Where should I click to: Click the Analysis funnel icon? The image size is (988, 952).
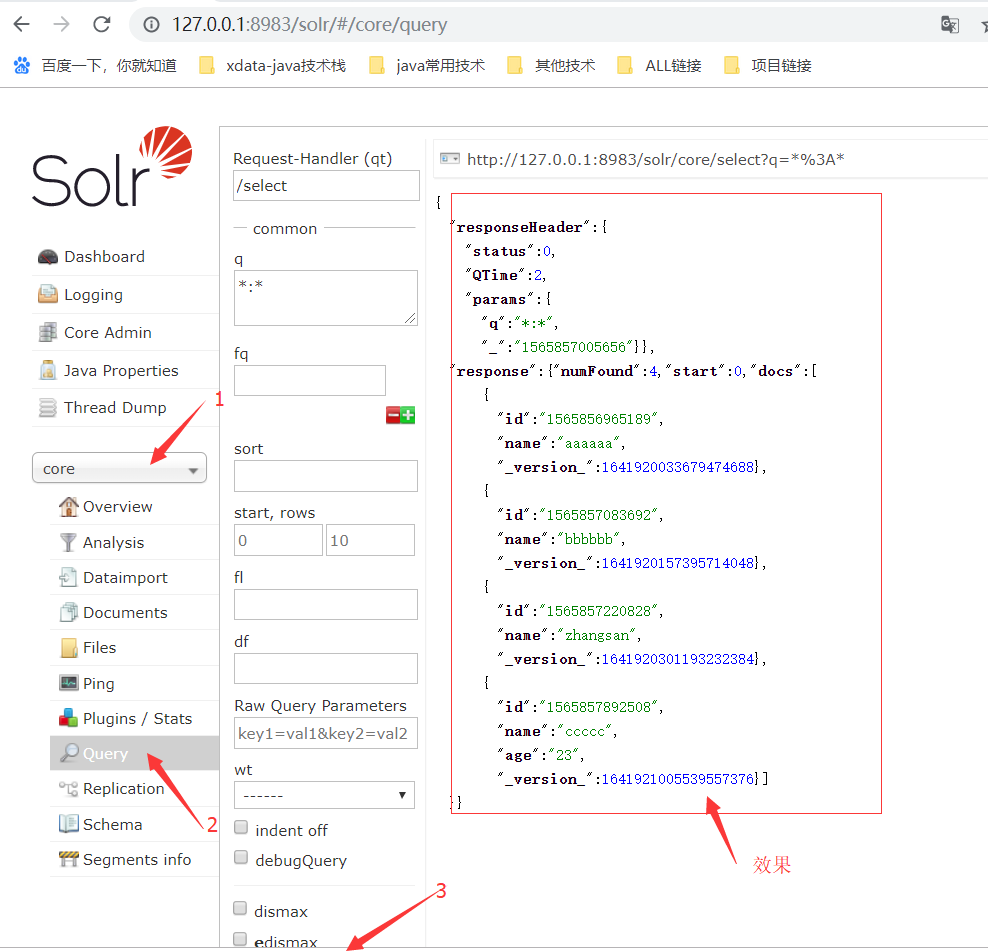[68, 542]
